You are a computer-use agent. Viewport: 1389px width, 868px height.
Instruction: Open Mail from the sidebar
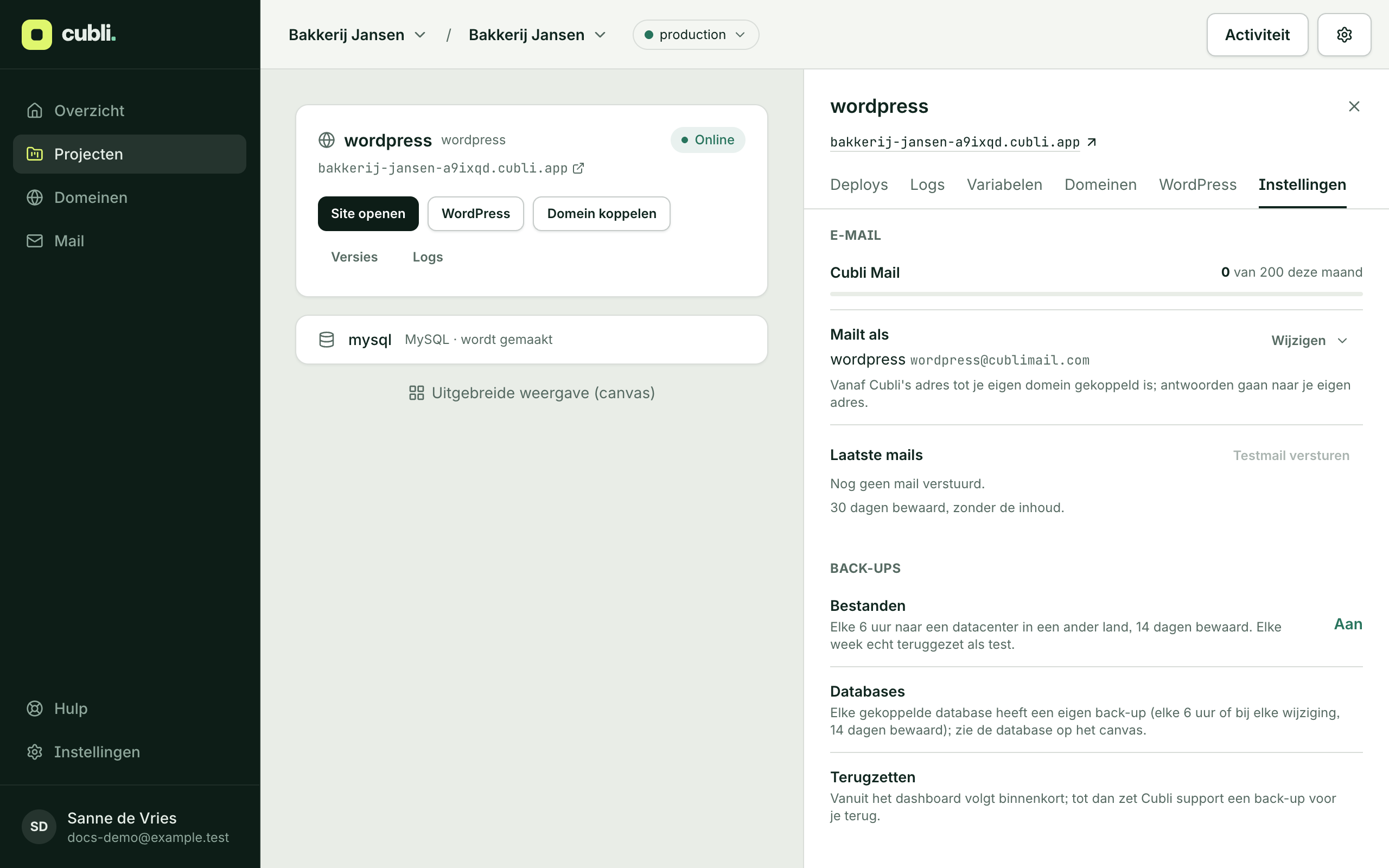[x=130, y=240]
